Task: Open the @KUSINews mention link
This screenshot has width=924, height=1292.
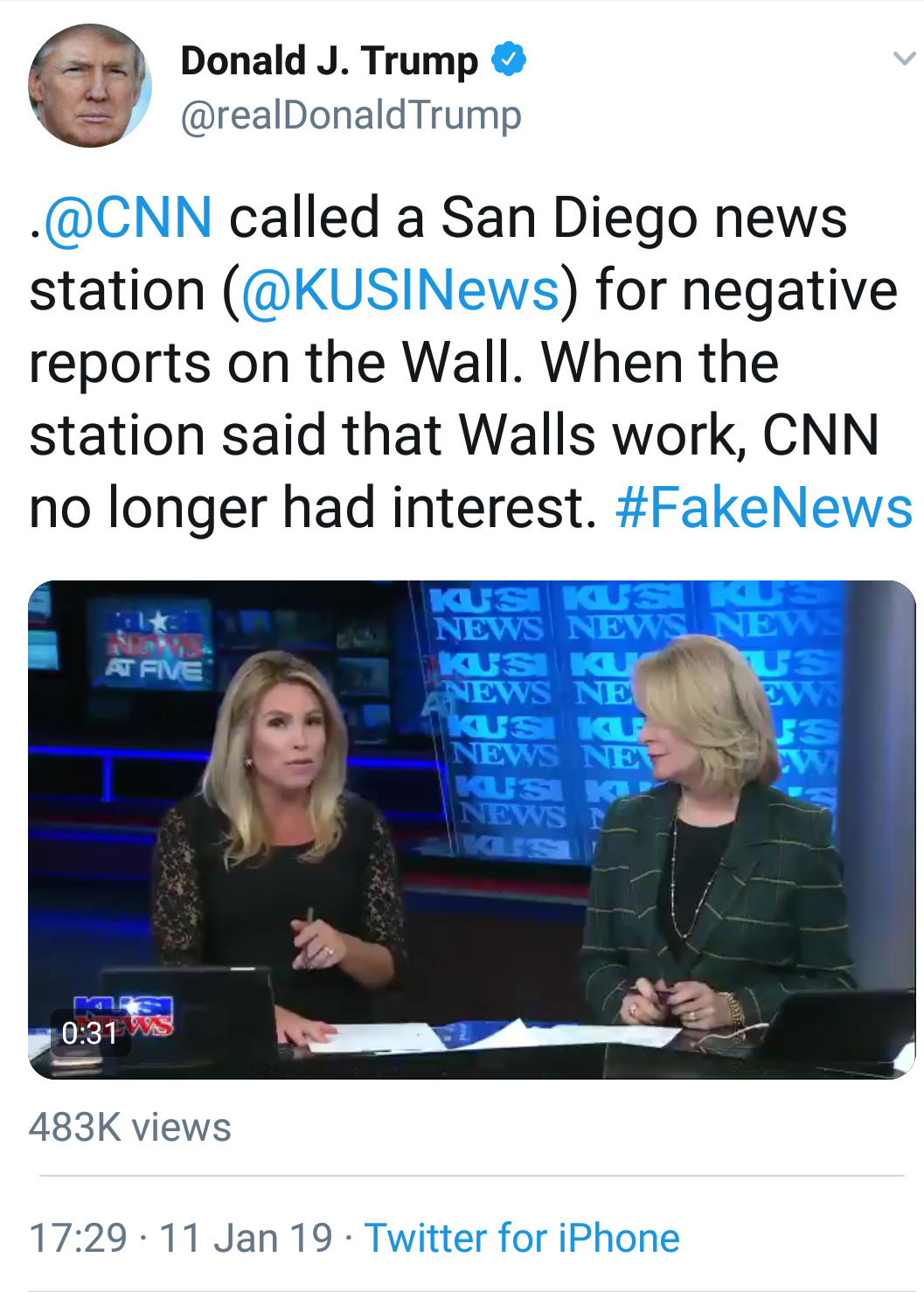Action: (399, 290)
